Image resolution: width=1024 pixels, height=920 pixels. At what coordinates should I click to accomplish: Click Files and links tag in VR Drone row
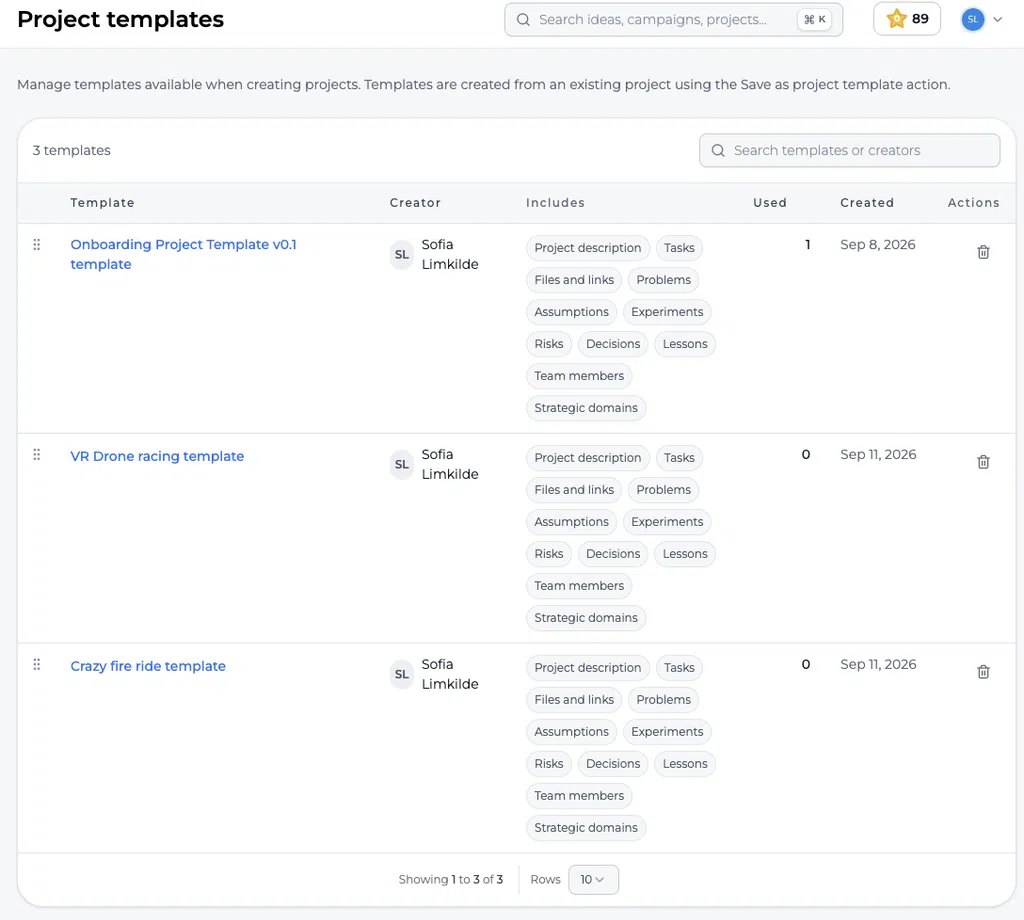[x=574, y=490]
